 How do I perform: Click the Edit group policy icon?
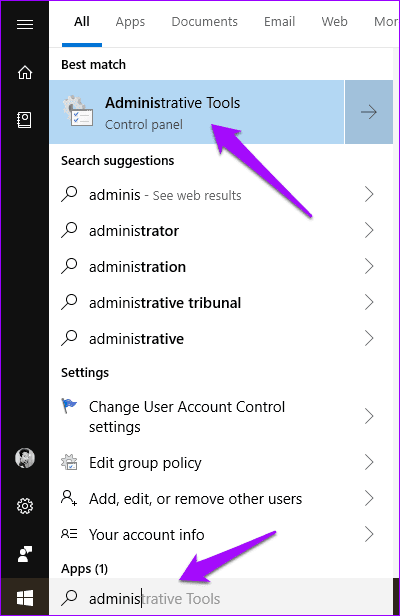(69, 462)
